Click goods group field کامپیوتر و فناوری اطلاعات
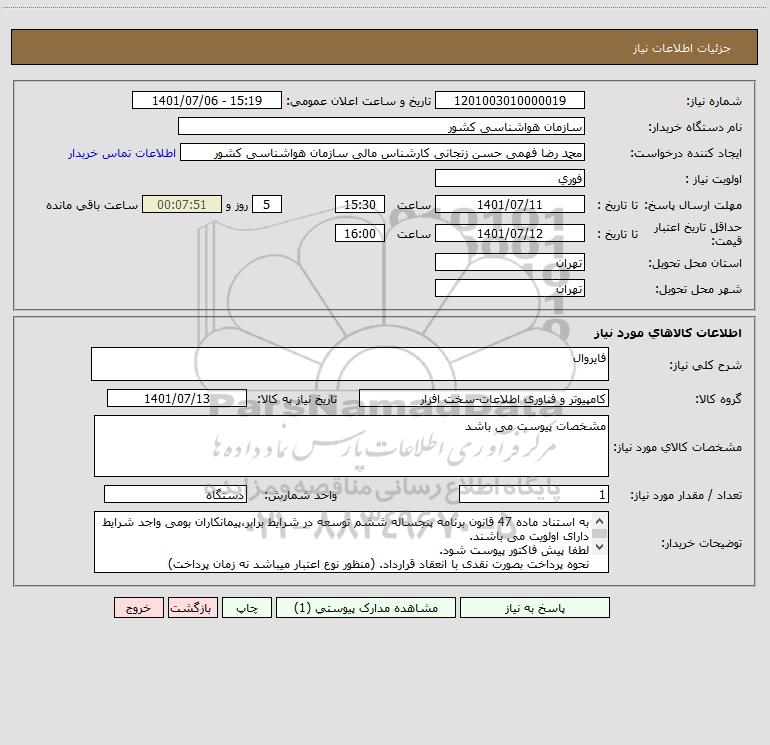This screenshot has width=770, height=745. pyautogui.click(x=484, y=398)
